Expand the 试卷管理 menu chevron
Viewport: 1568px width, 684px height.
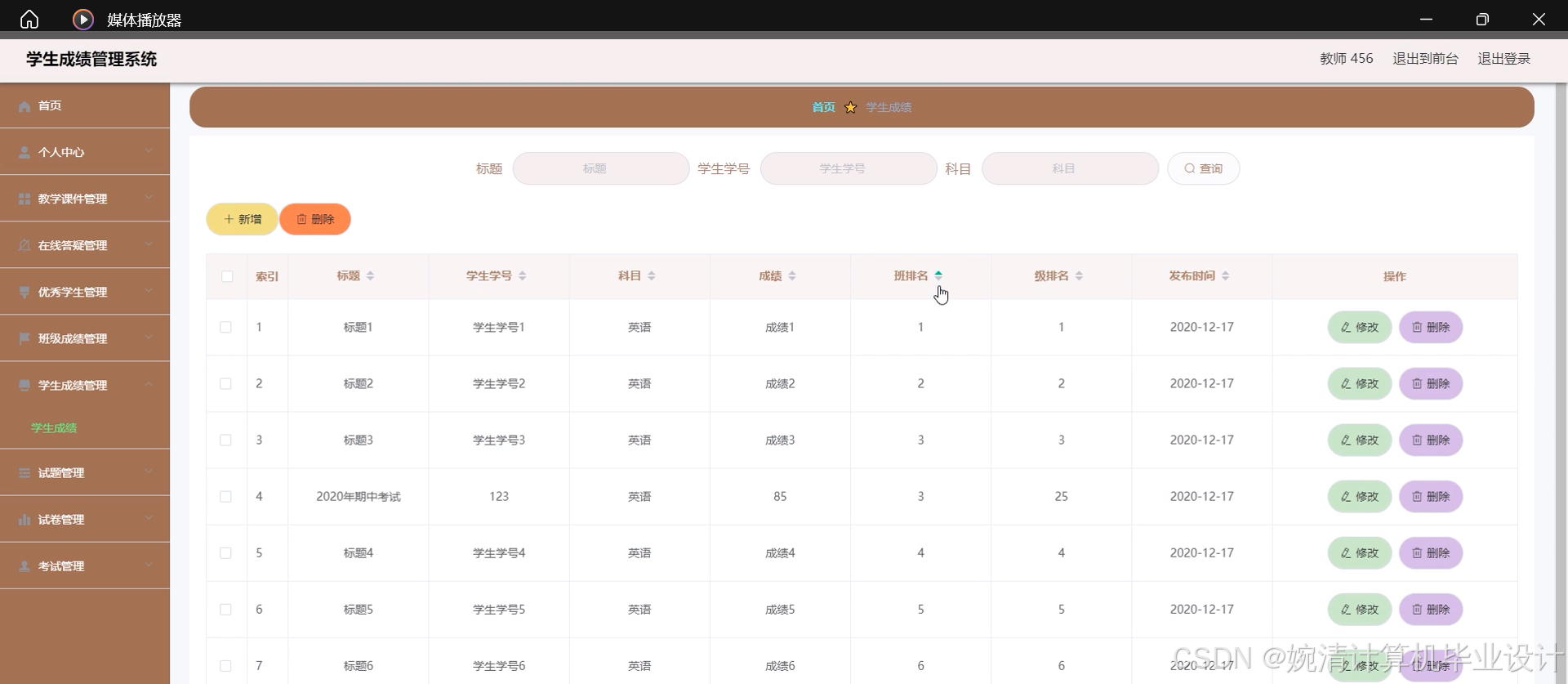coord(149,518)
